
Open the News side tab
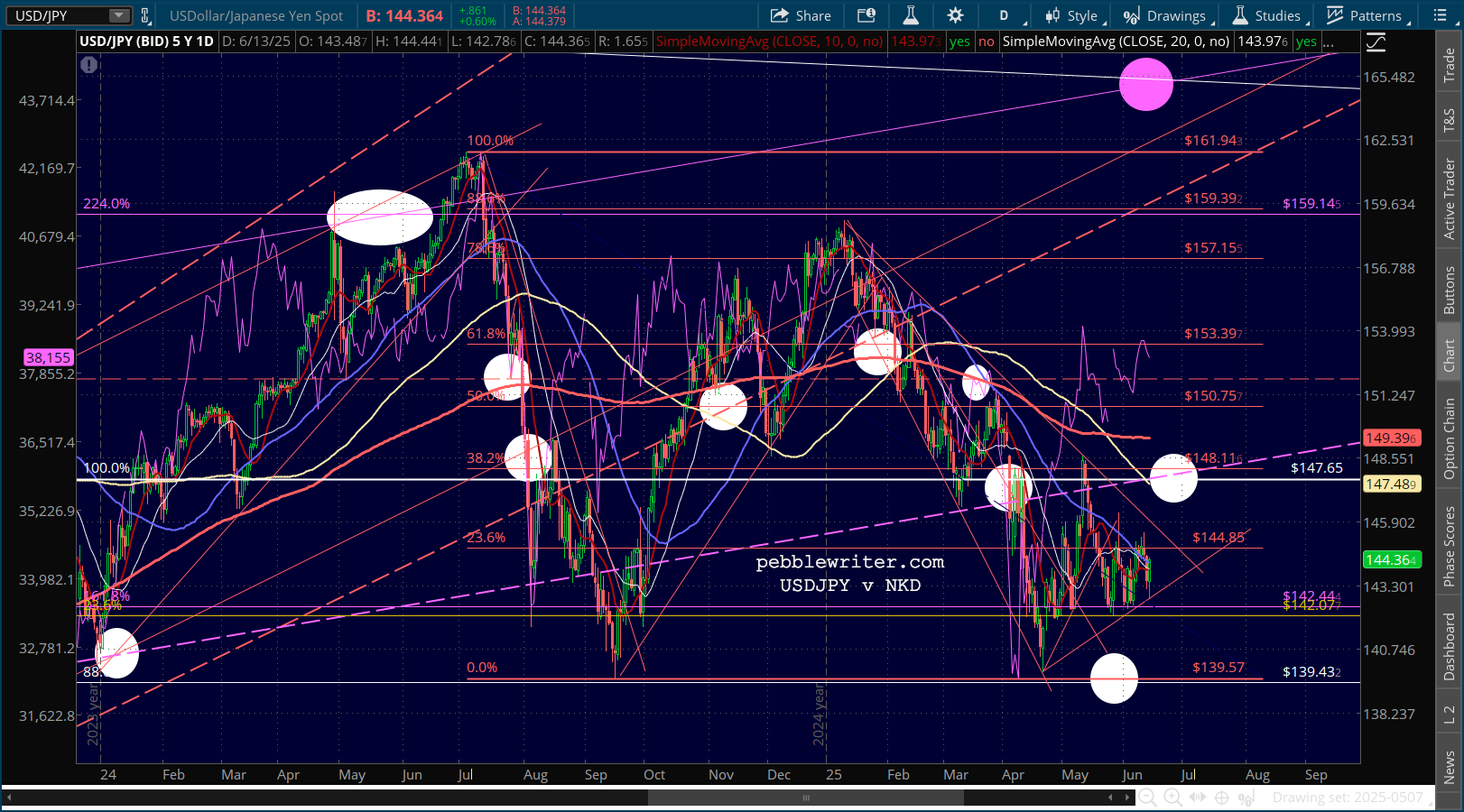[x=1450, y=766]
